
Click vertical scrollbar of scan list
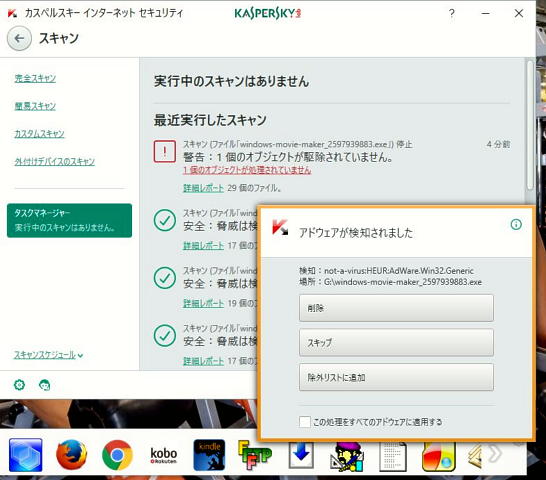[530, 125]
